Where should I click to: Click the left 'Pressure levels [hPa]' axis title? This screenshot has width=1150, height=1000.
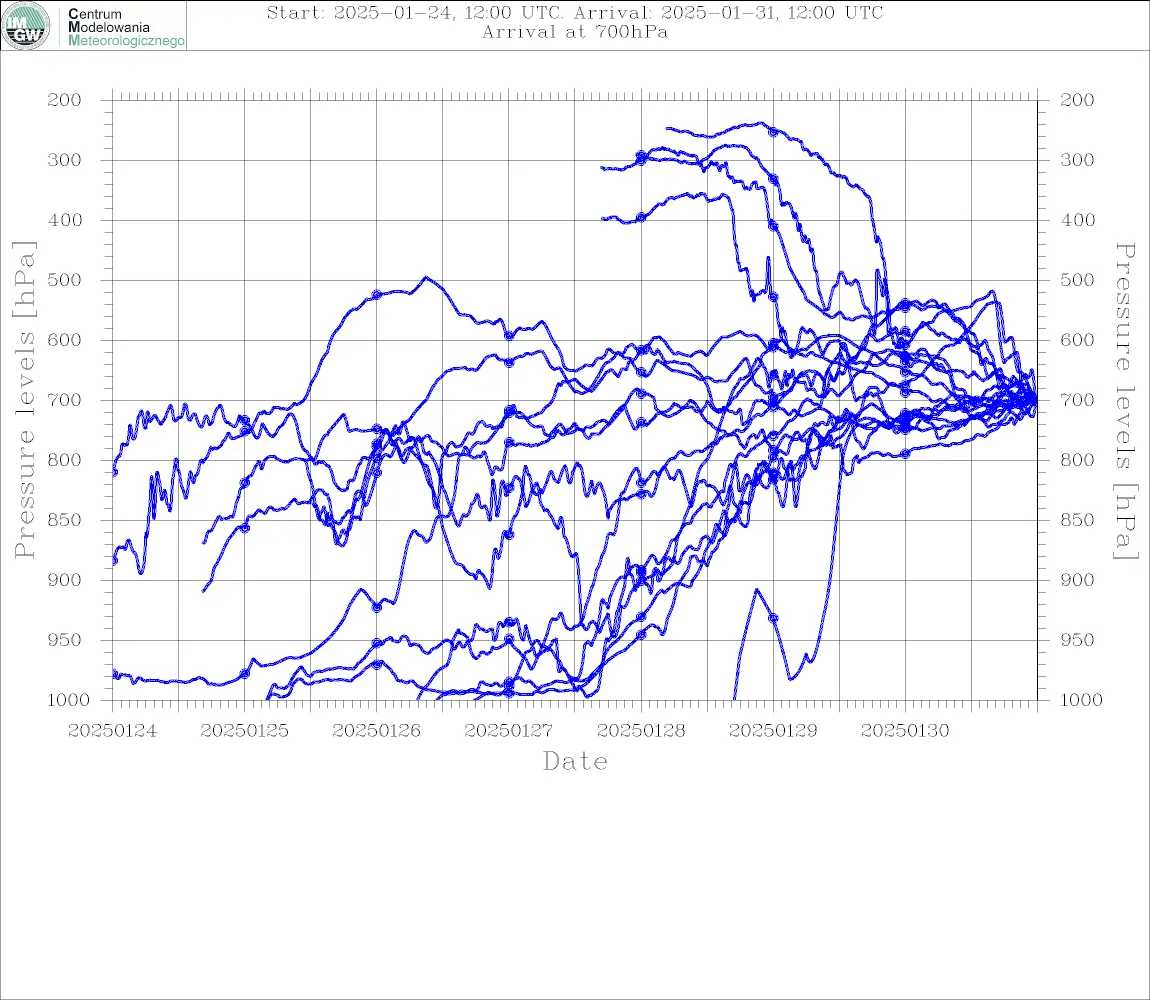24,400
